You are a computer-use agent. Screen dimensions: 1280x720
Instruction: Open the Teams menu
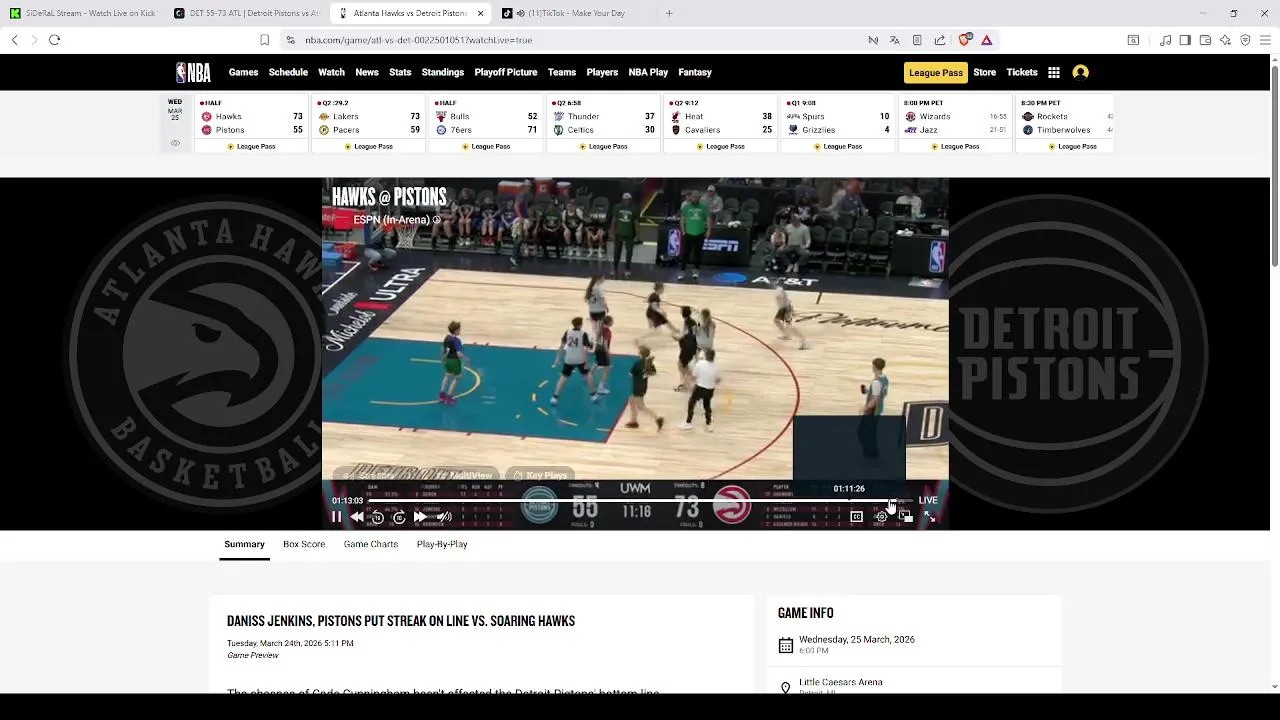562,72
